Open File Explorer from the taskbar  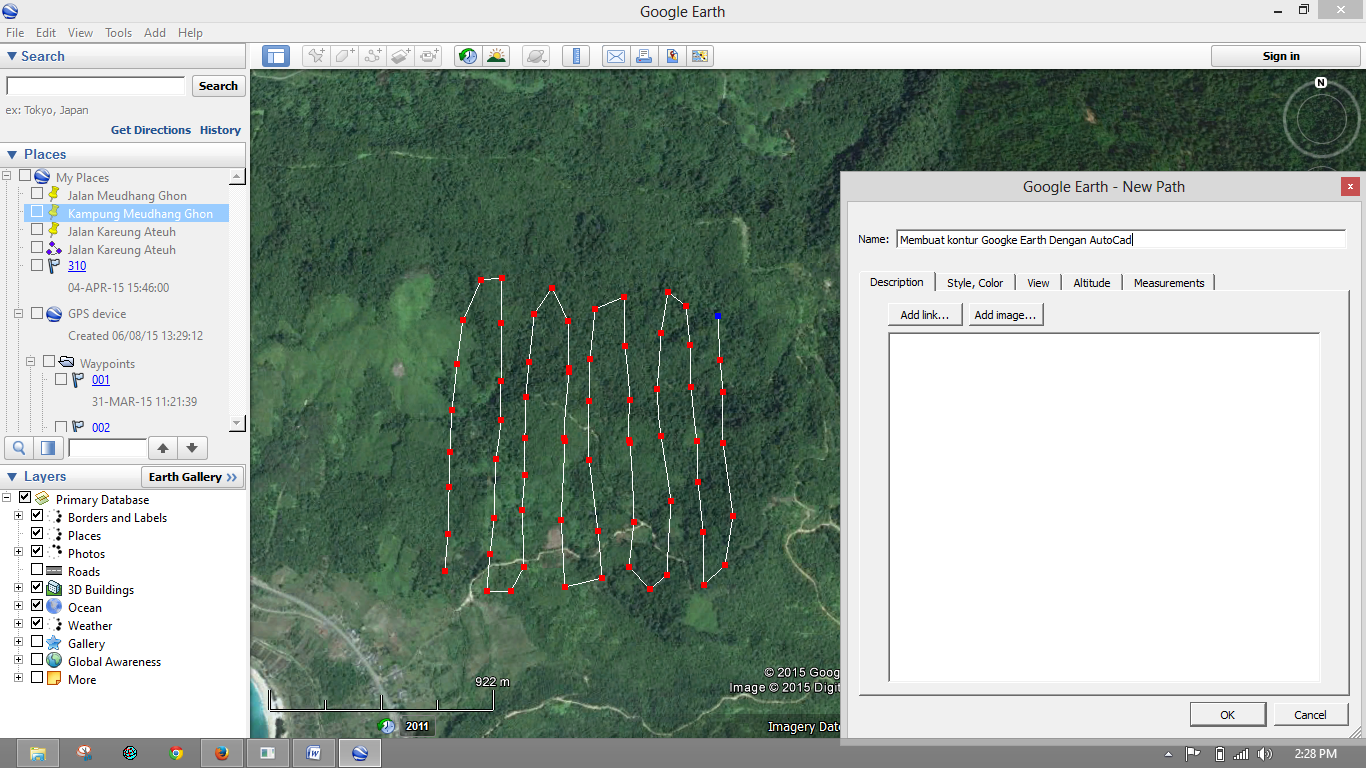[x=38, y=753]
